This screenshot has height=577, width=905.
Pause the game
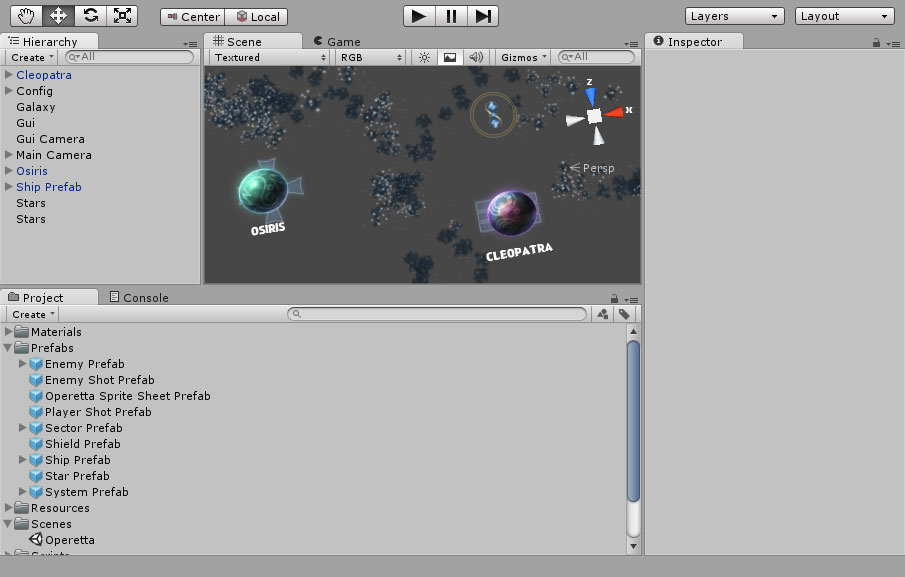451,16
